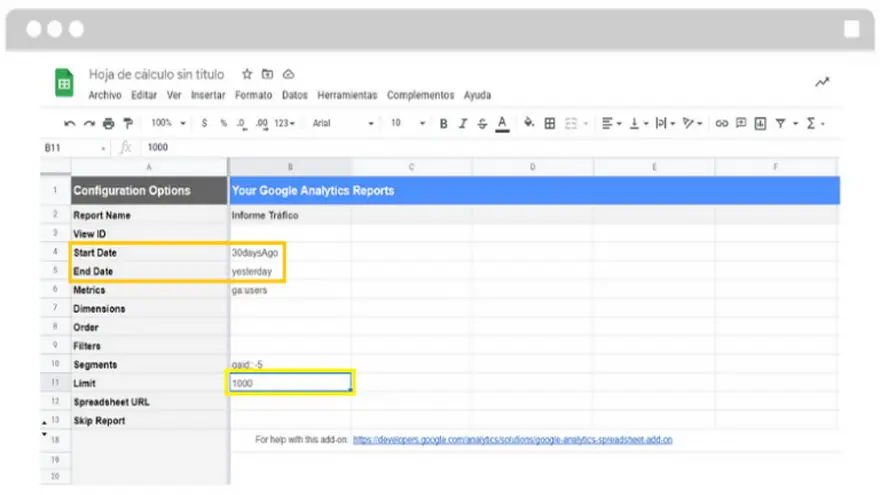
Task: Open the Herramientas menu
Action: coord(347,95)
